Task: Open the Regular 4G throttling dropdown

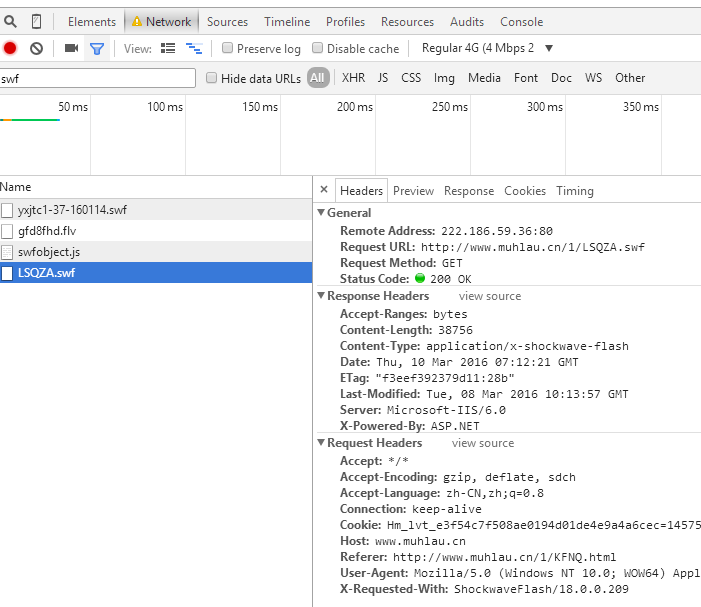Action: click(x=487, y=48)
